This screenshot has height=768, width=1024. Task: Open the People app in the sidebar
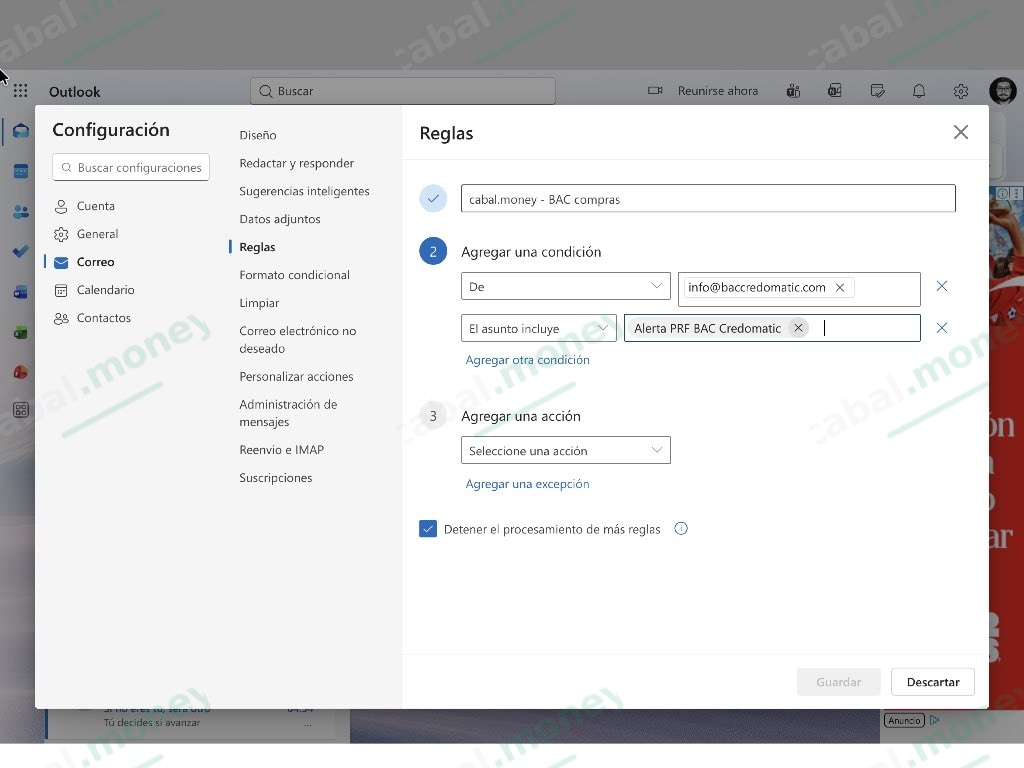click(x=20, y=212)
